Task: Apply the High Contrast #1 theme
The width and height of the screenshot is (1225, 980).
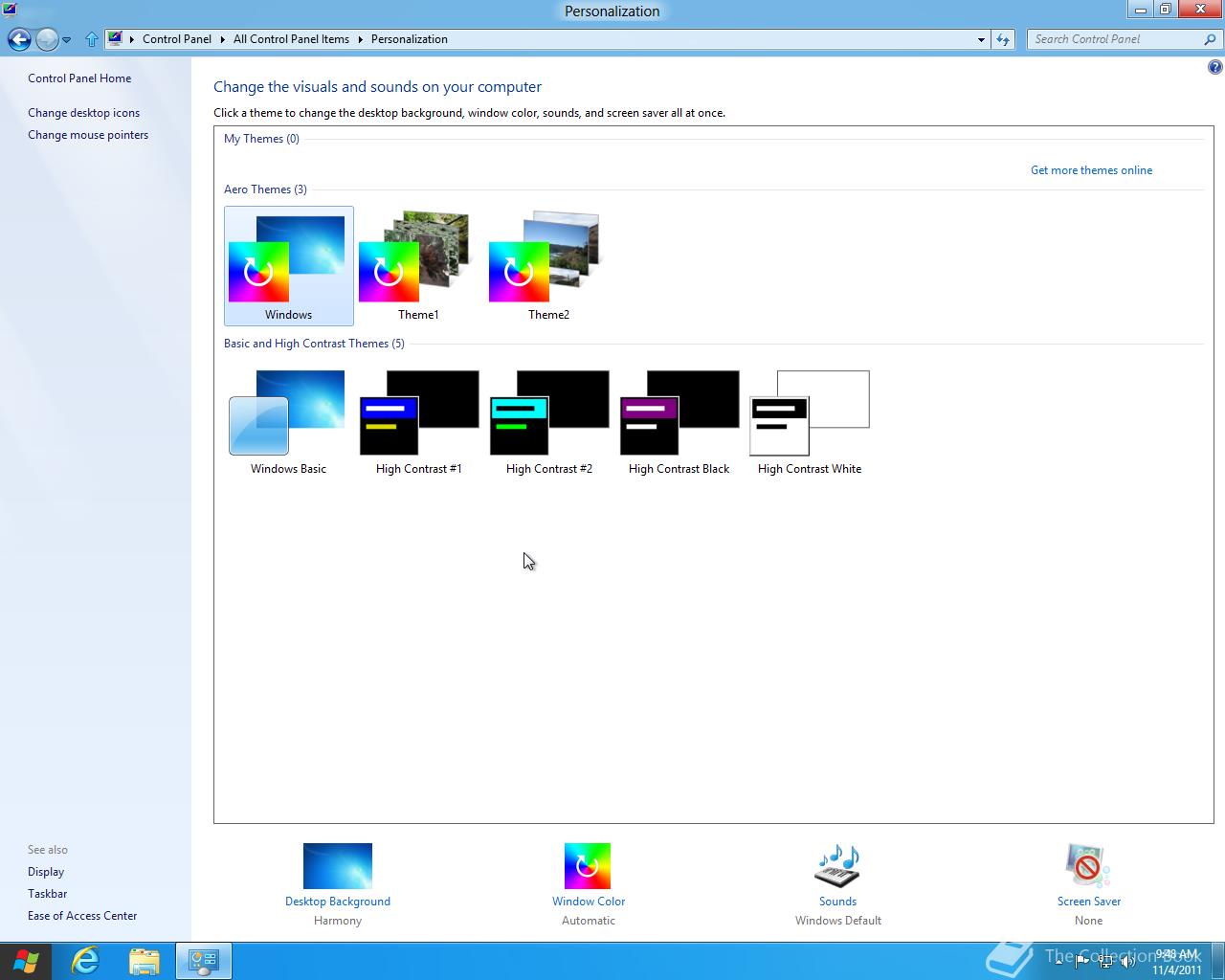Action: tap(418, 421)
